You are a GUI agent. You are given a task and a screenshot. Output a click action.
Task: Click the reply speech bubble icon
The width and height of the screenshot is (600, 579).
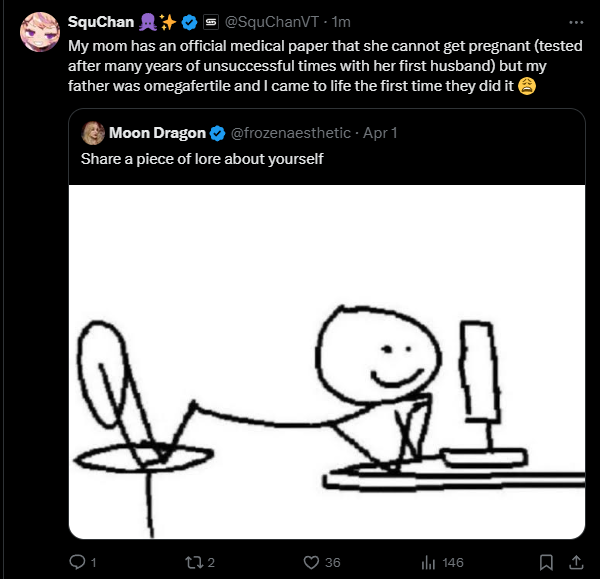point(77,562)
